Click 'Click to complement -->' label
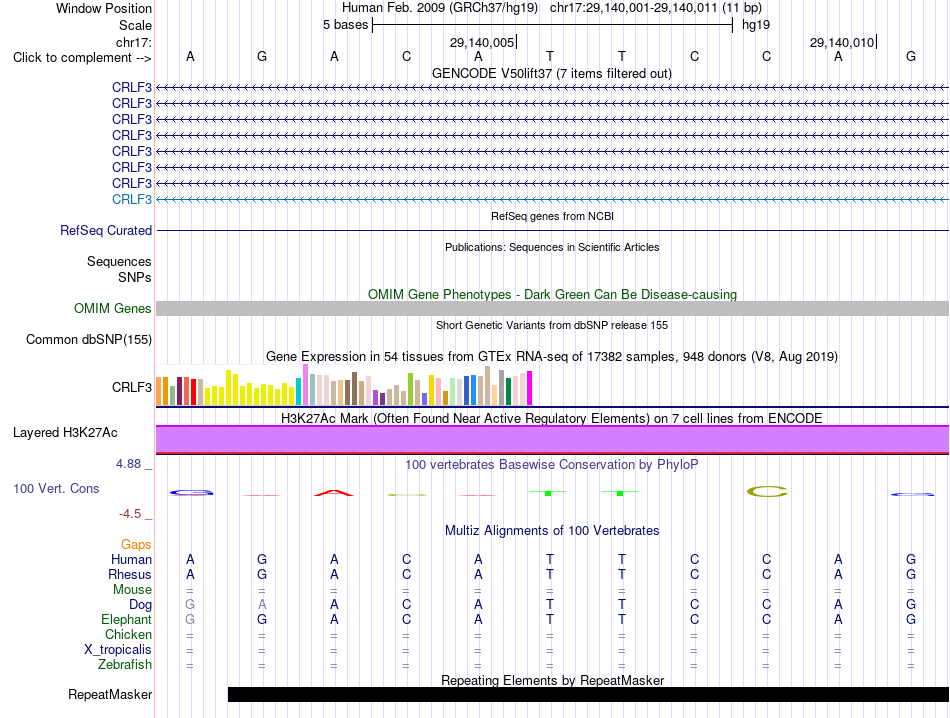Viewport: 950px width, 718px height. (x=82, y=58)
